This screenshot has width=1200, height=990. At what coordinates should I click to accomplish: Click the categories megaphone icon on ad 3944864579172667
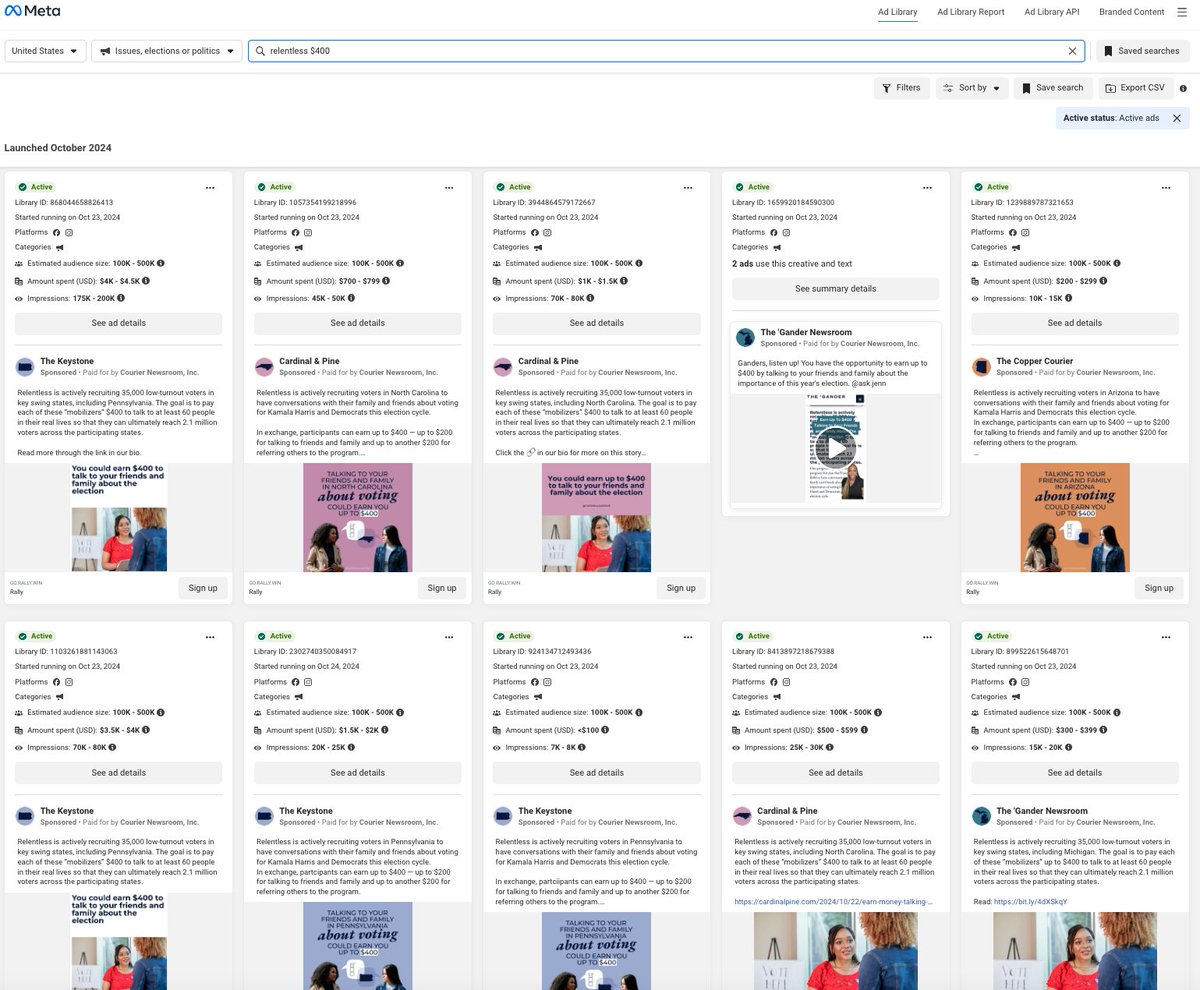pyautogui.click(x=538, y=247)
